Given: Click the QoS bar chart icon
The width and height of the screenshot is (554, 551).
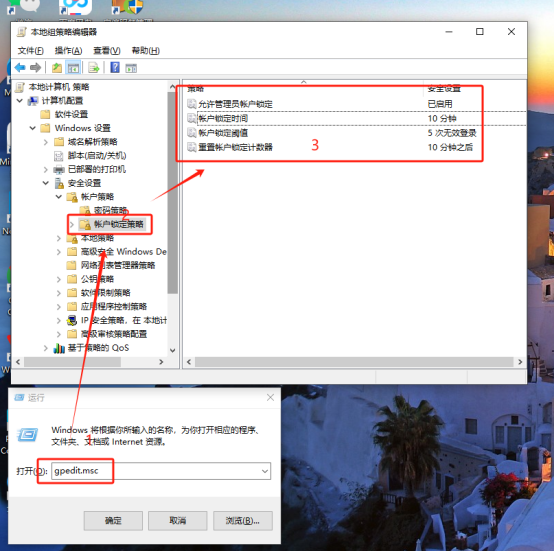Looking at the screenshot, I should pos(59,348).
